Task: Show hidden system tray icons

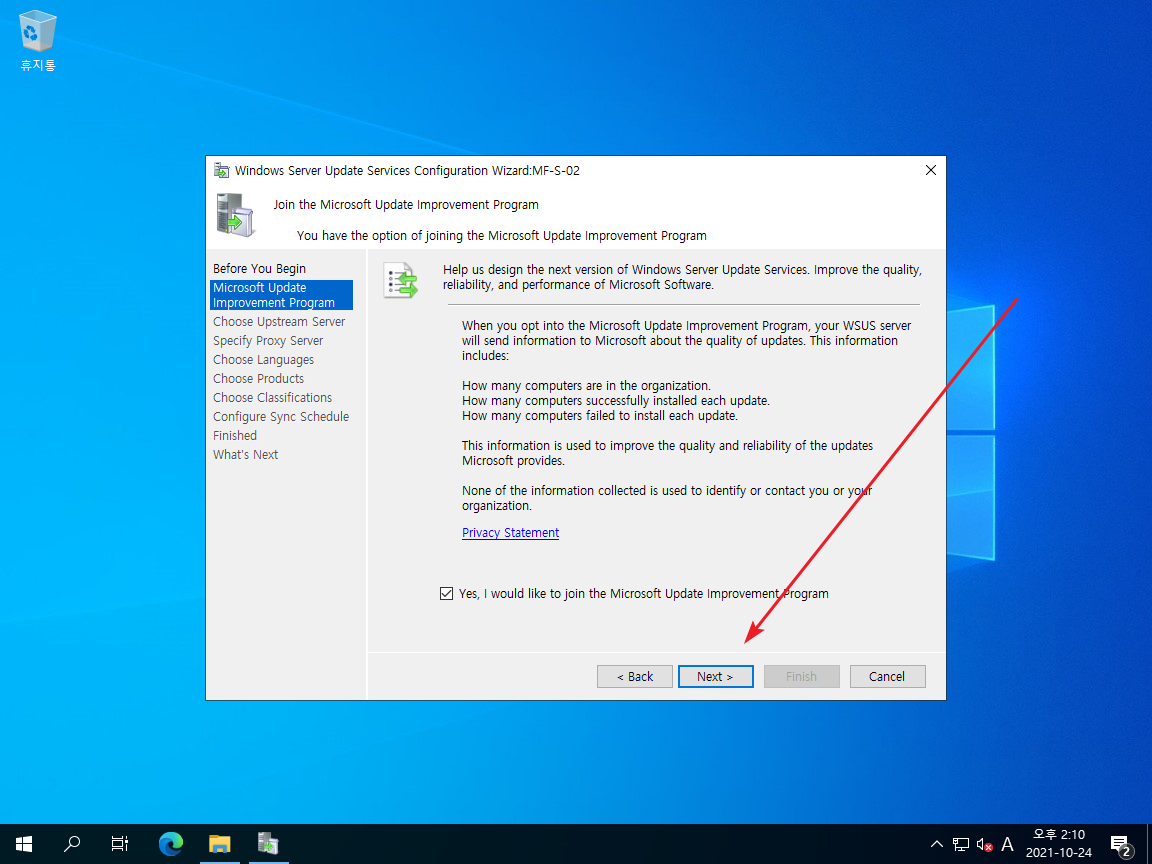Action: coord(937,844)
